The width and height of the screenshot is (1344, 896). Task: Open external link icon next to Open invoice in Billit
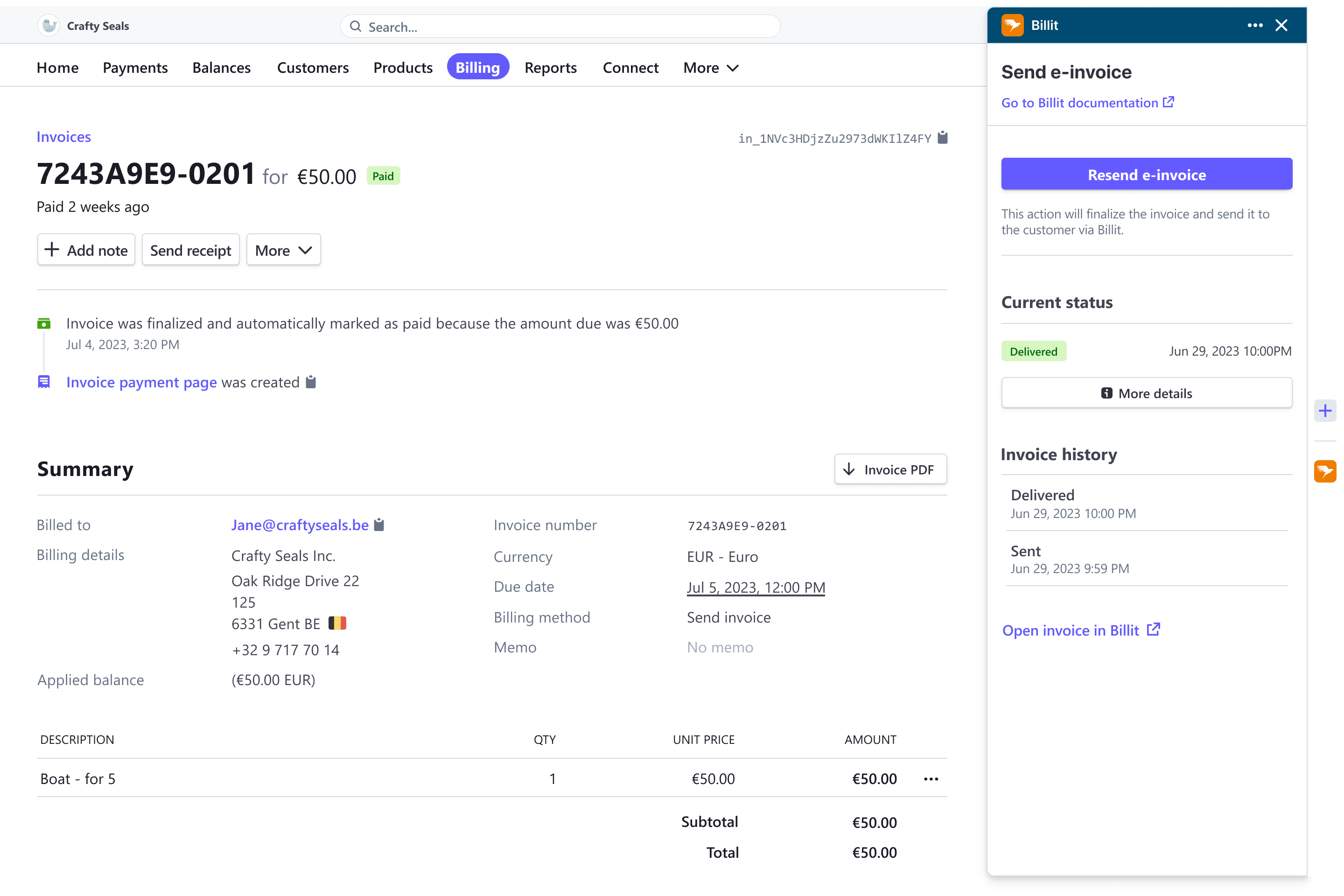click(1154, 629)
